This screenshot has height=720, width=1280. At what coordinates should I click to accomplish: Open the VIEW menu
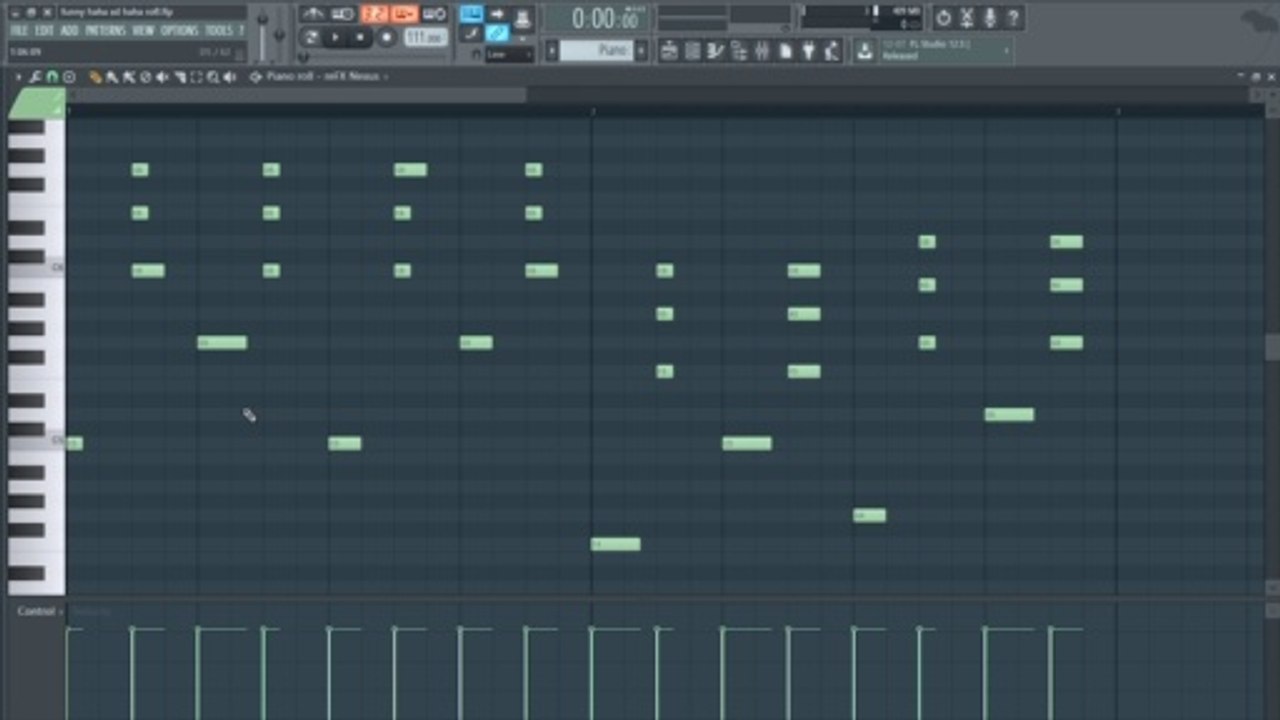click(x=144, y=31)
